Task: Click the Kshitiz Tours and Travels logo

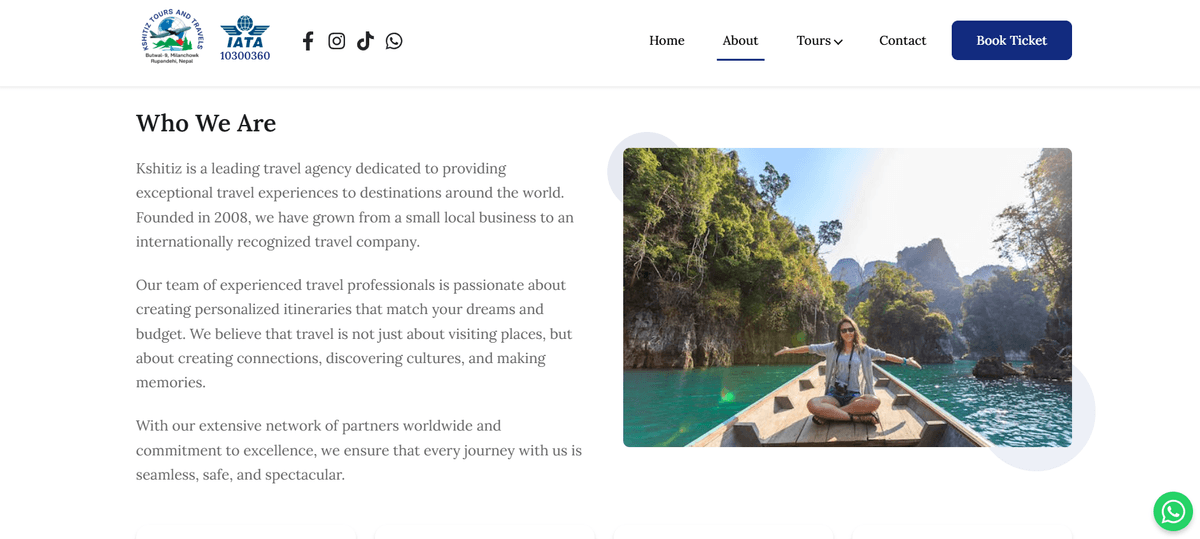Action: tap(172, 37)
